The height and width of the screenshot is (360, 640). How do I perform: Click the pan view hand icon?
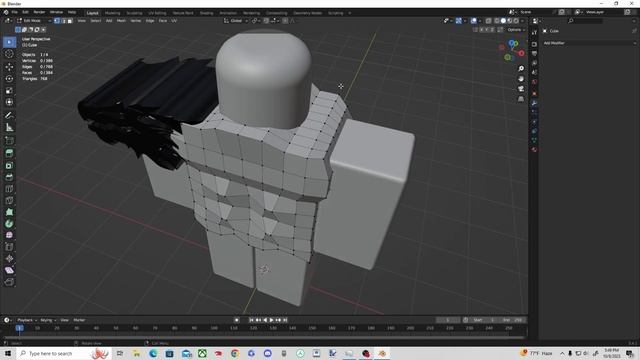(521, 79)
